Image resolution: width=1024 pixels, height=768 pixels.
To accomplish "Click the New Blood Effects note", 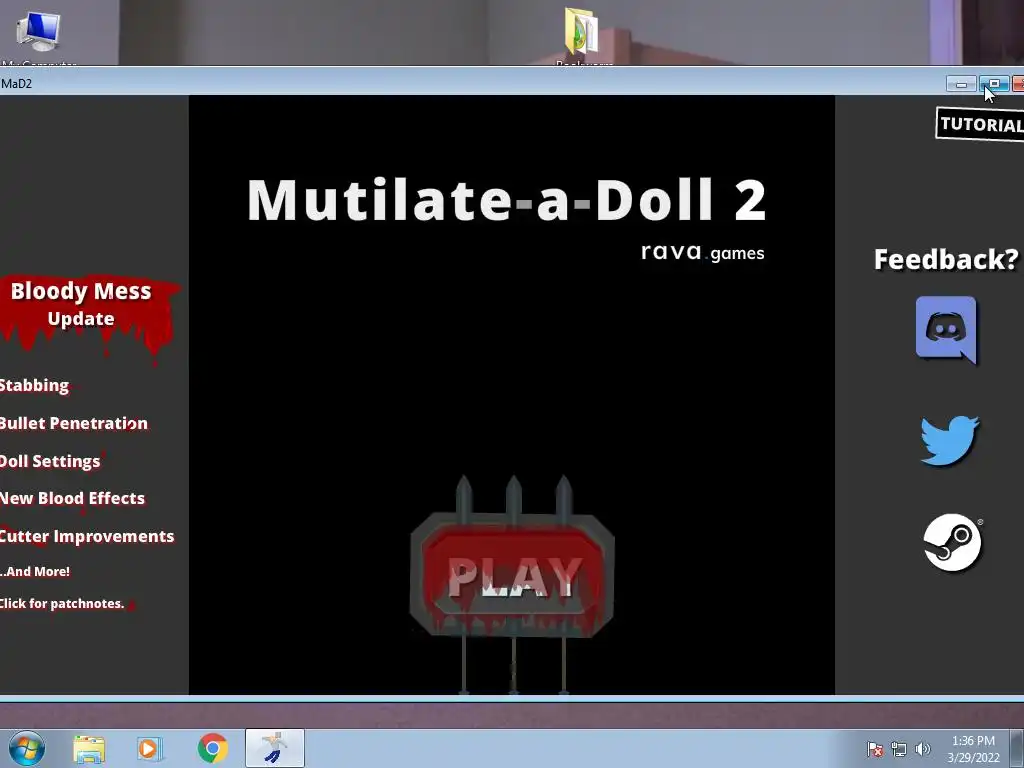I will pos(72,498).
